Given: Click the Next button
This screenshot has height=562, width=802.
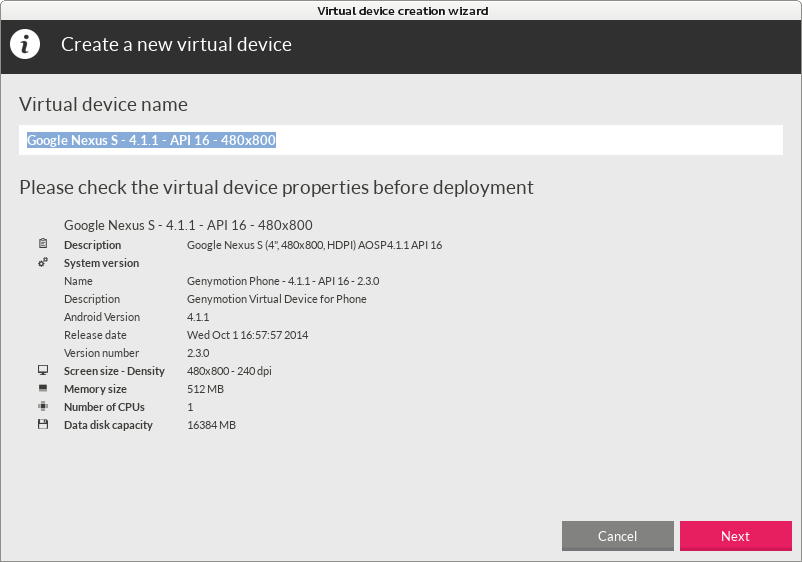Looking at the screenshot, I should pos(736,536).
